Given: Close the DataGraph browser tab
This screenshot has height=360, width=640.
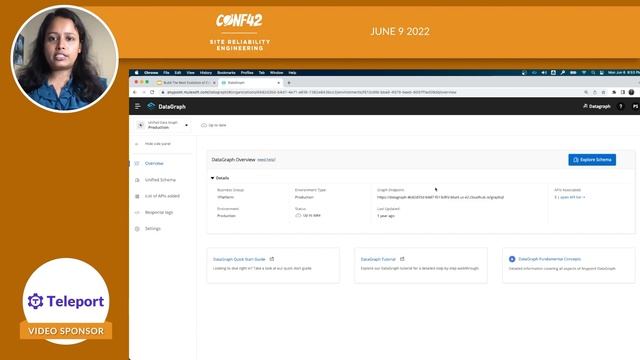Looking at the screenshot, I should pyautogui.click(x=279, y=82).
